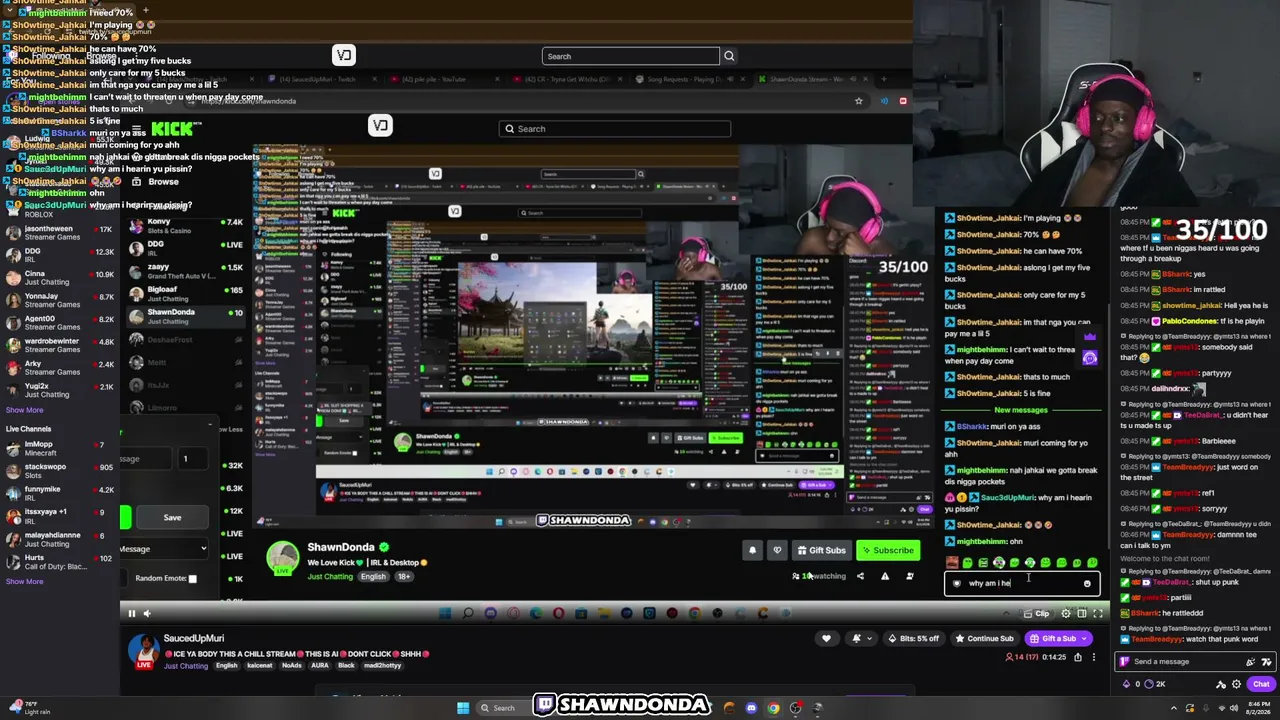This screenshot has width=1280, height=720.
Task: Click the Kick follow heart for ShawnDonda
Action: click(777, 550)
